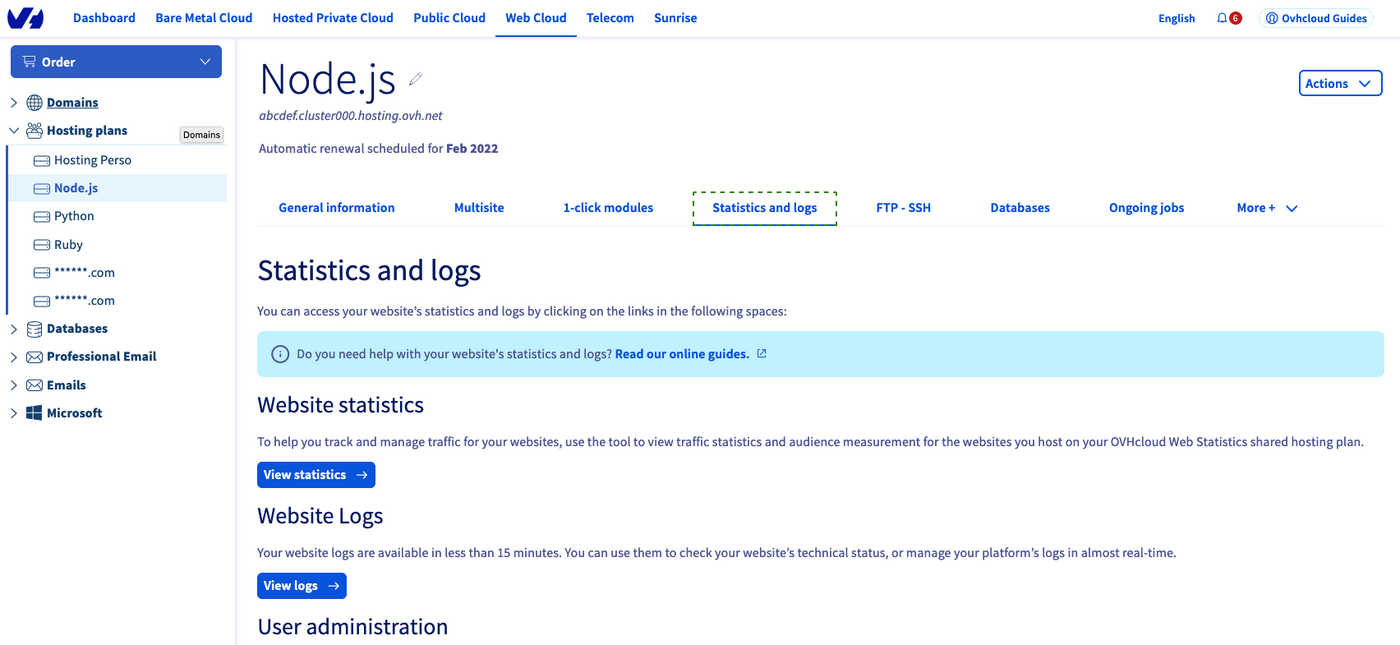Click the pencil icon to rename Node.js

416,78
